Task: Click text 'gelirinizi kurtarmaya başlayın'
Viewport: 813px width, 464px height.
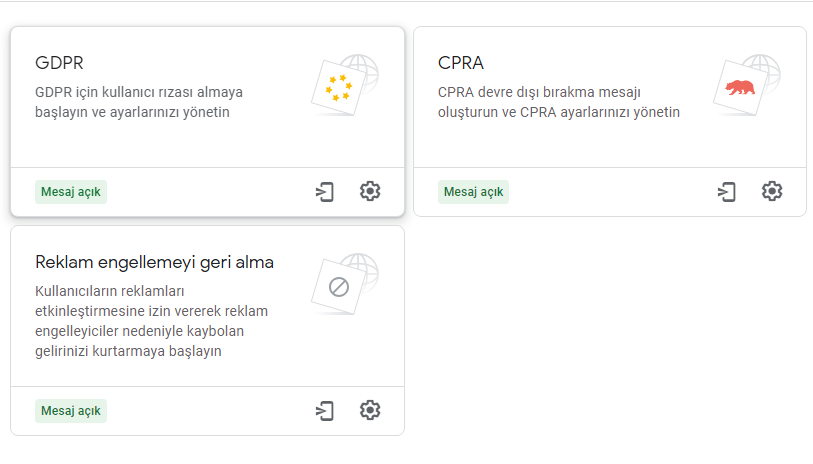Action: click(x=129, y=351)
